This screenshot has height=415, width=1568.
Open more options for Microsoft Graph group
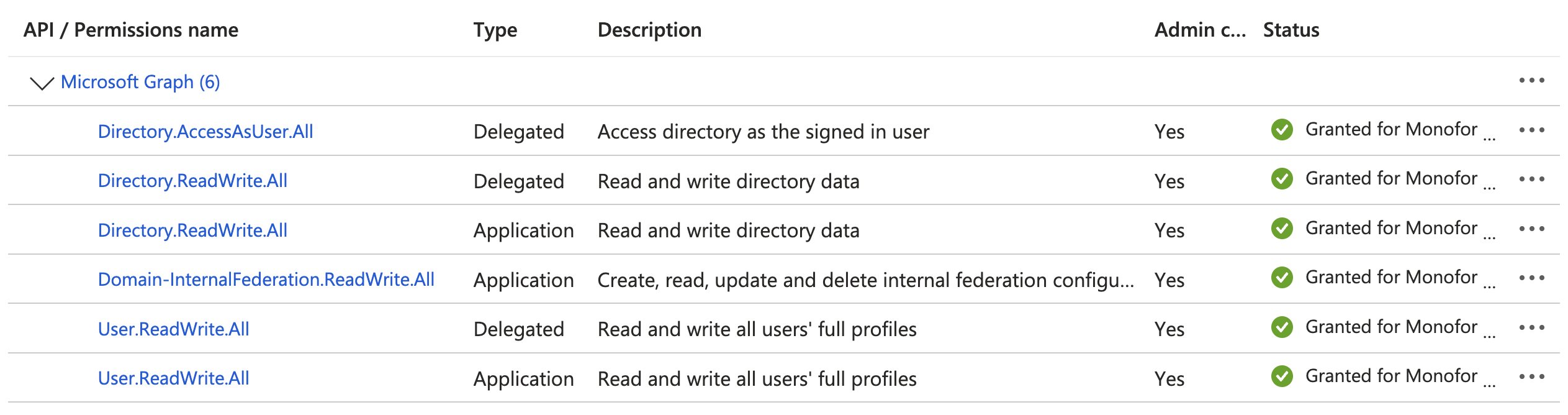pos(1531,81)
